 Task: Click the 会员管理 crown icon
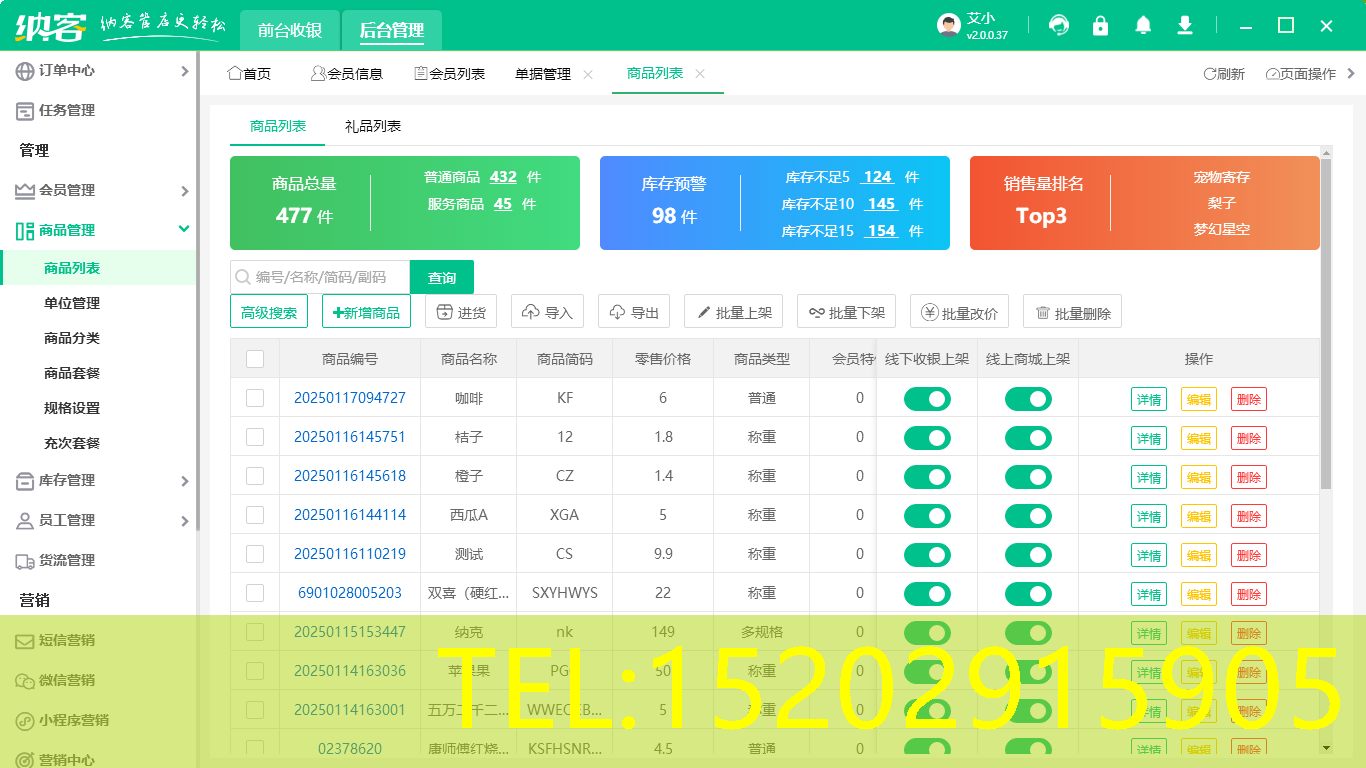click(25, 191)
